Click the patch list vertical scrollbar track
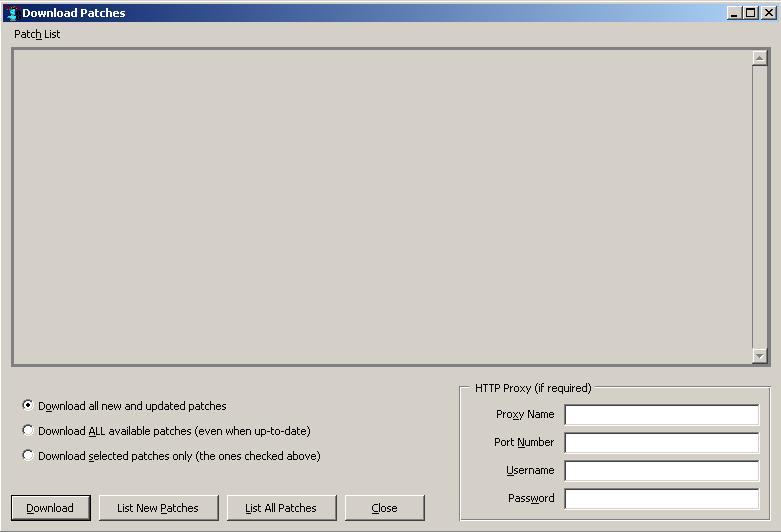This screenshot has width=781, height=532. pos(759,200)
